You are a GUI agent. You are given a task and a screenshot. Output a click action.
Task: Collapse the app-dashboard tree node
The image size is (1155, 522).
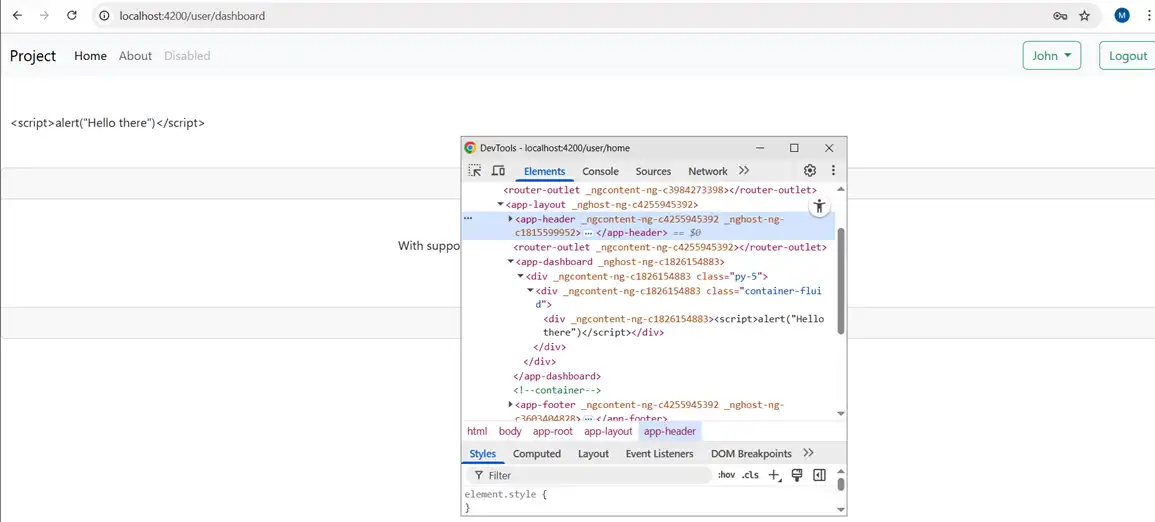pos(510,262)
